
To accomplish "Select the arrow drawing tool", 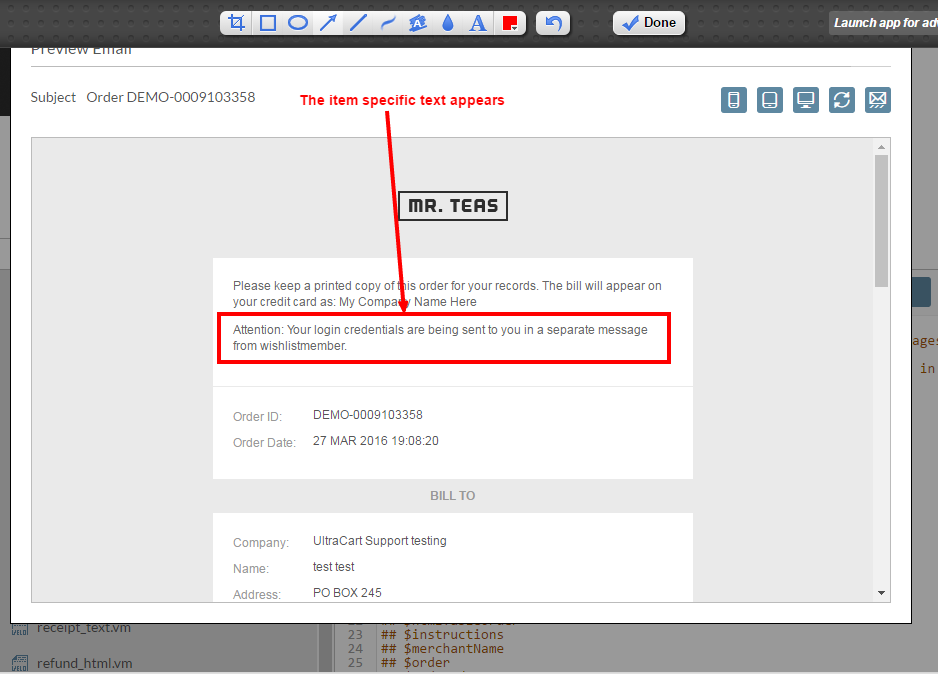I will click(328, 23).
